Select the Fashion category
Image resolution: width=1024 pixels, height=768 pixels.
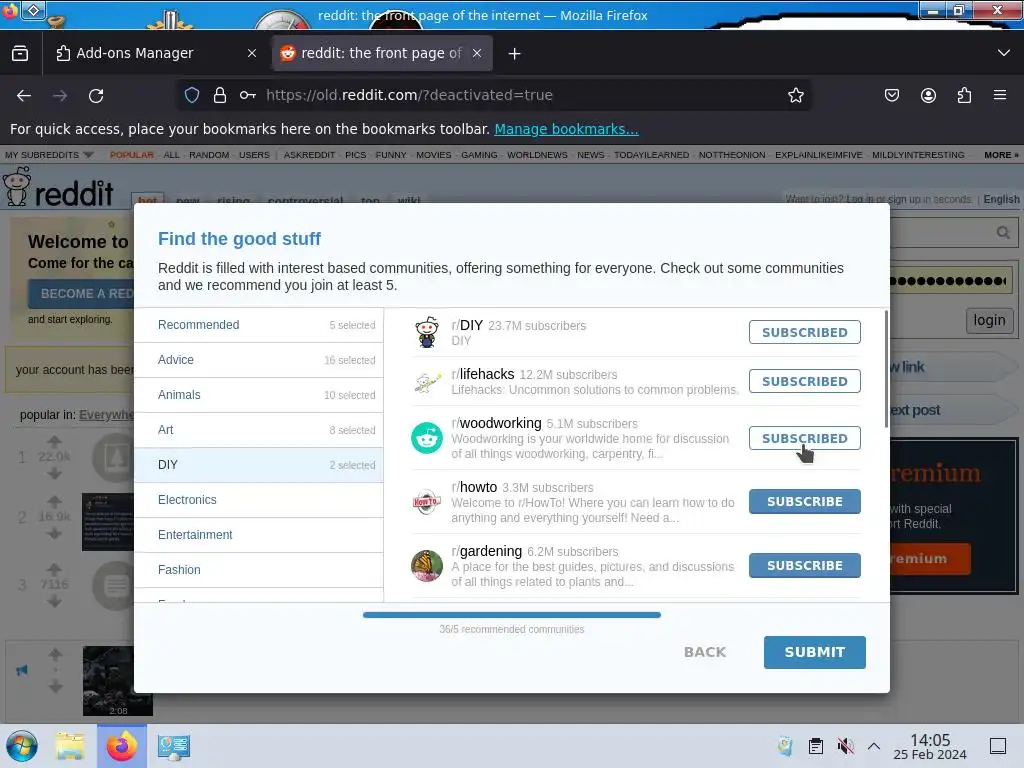[x=259, y=569]
